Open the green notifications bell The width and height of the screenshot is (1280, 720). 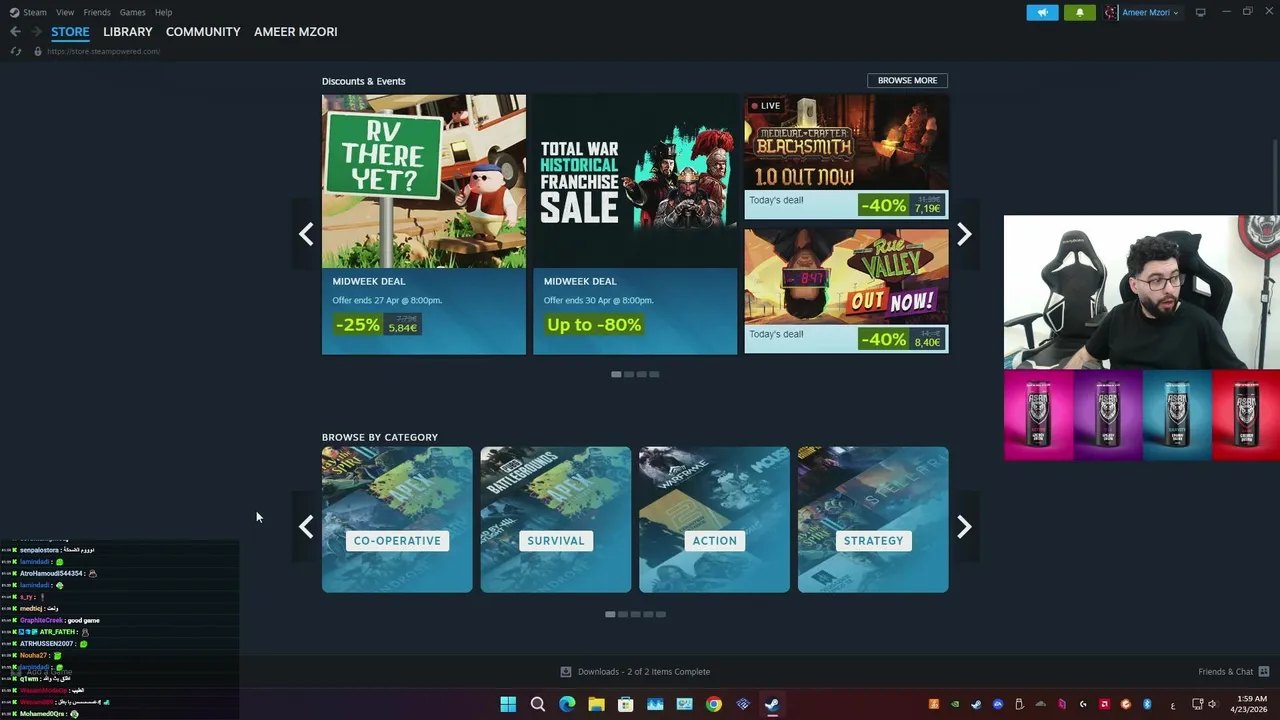(1079, 13)
